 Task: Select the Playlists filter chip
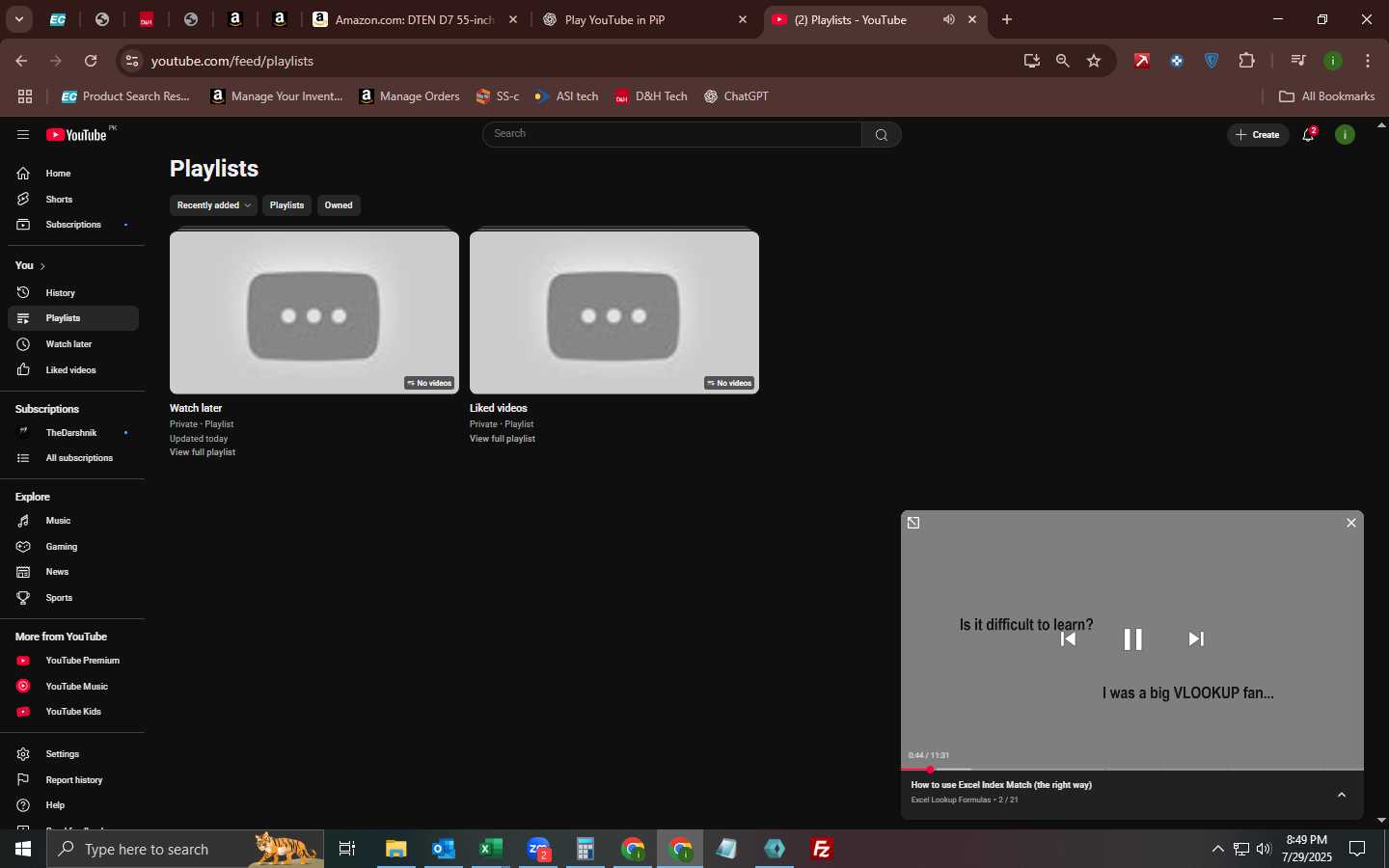coord(286,205)
